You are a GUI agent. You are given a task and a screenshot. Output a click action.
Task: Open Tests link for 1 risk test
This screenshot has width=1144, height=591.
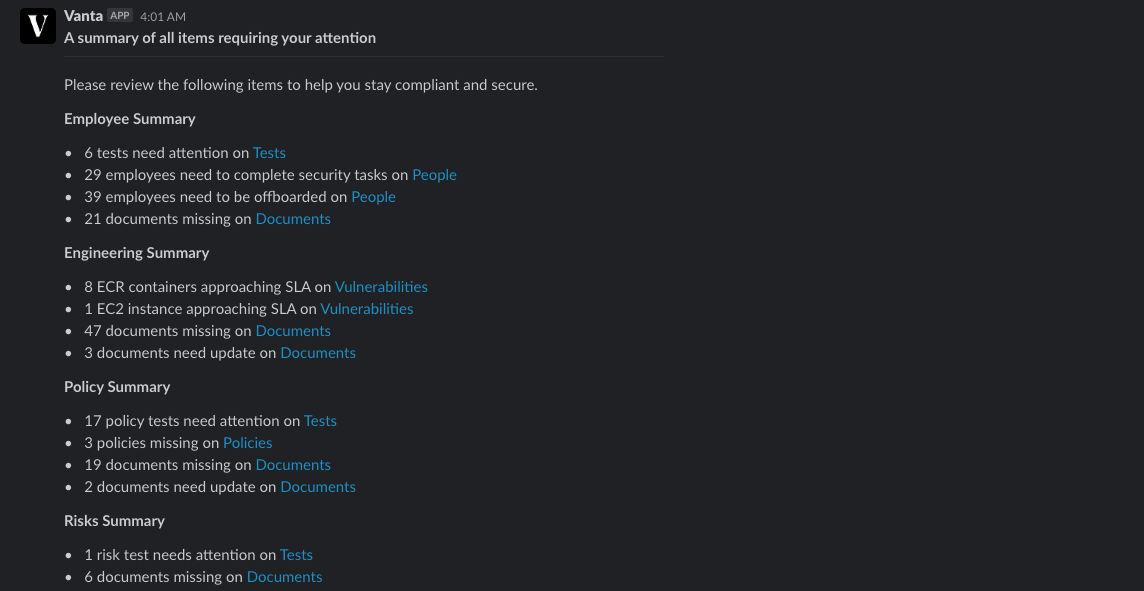coord(296,555)
